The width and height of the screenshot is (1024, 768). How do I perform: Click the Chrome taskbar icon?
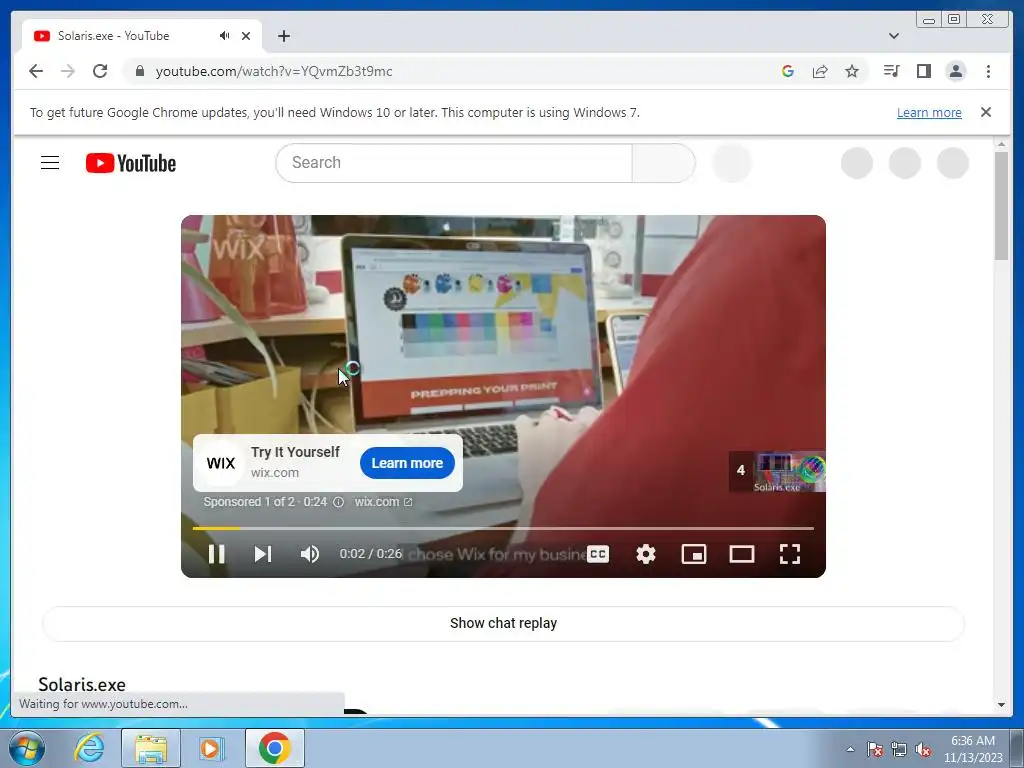point(275,748)
